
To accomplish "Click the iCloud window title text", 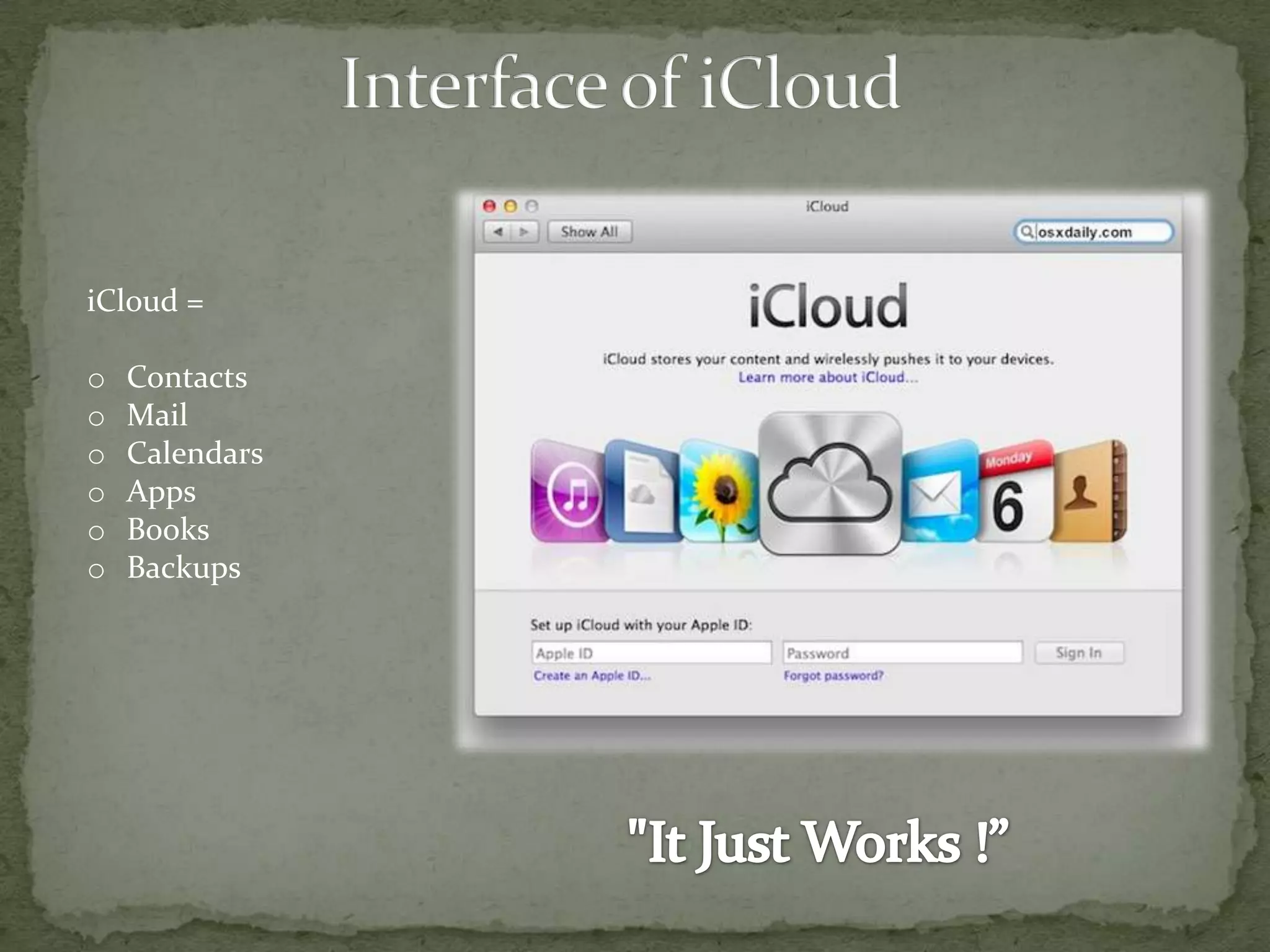I will [827, 206].
